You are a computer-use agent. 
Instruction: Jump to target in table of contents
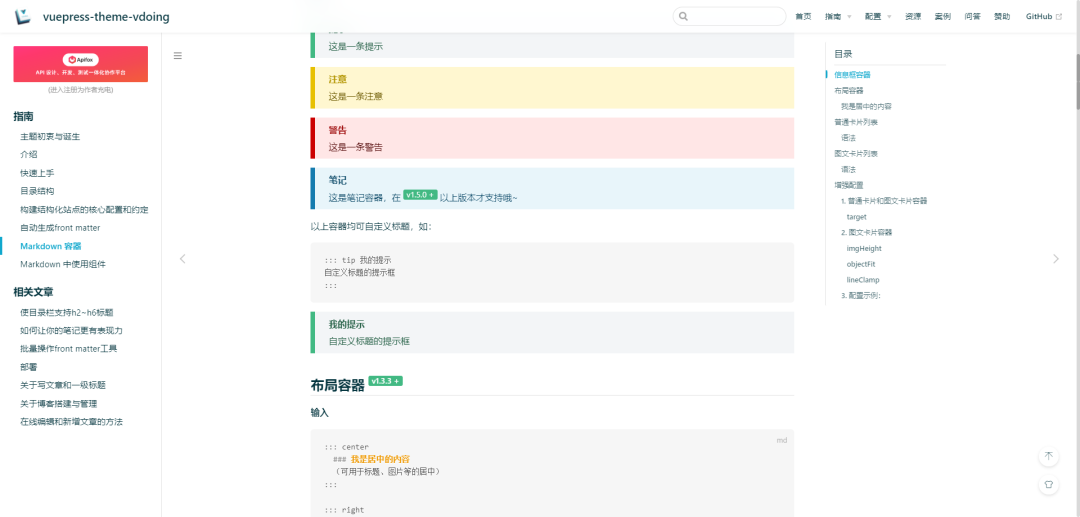pos(856,217)
